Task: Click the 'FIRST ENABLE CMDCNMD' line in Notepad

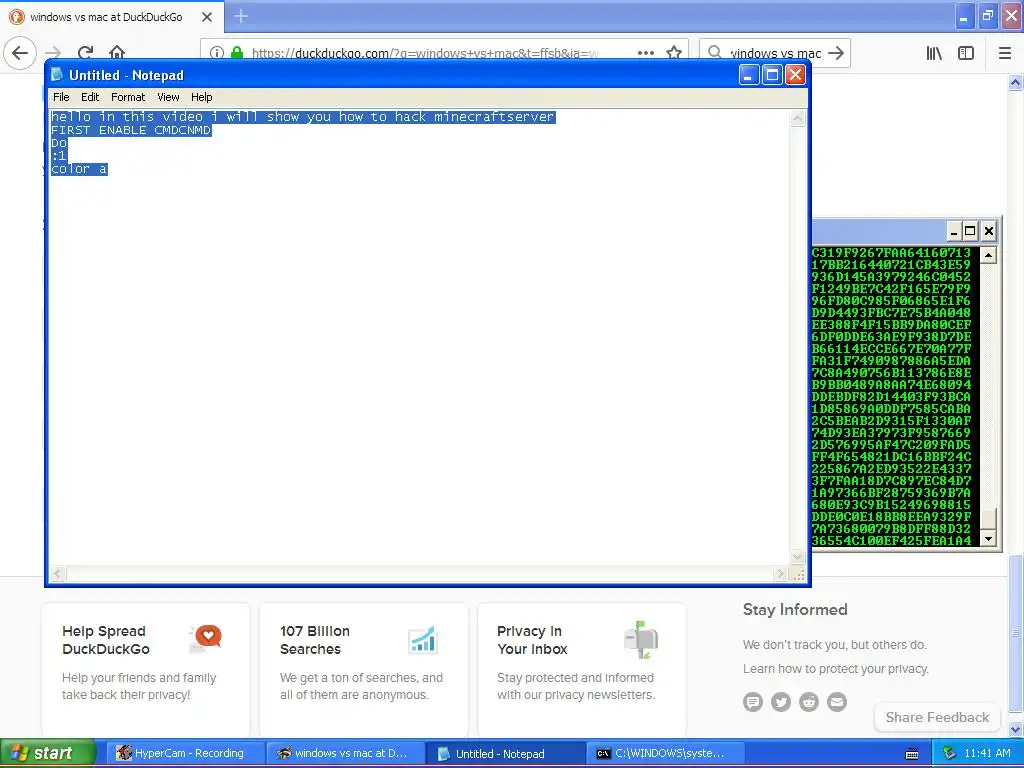Action: pyautogui.click(x=131, y=130)
